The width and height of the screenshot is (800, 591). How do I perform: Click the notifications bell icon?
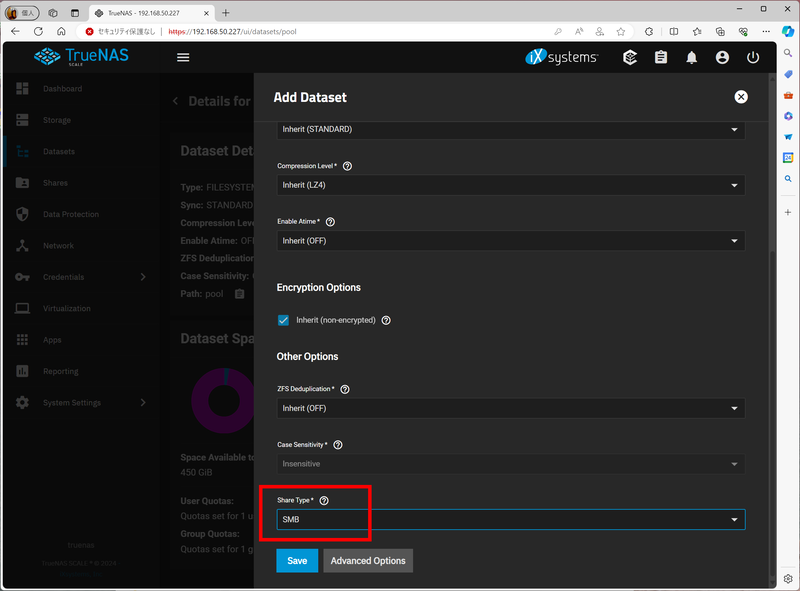click(691, 57)
